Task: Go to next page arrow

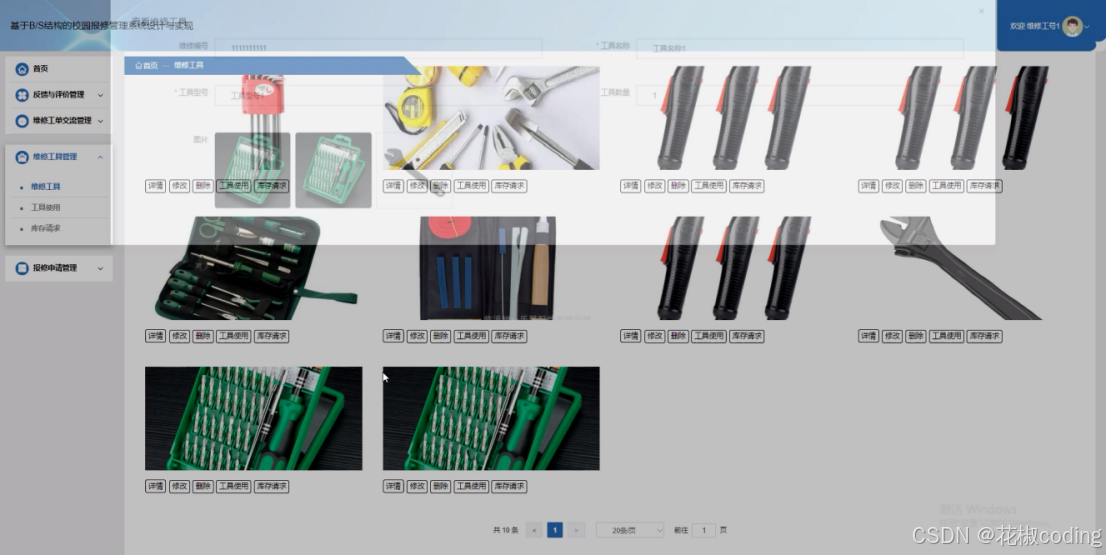Action: point(576,530)
